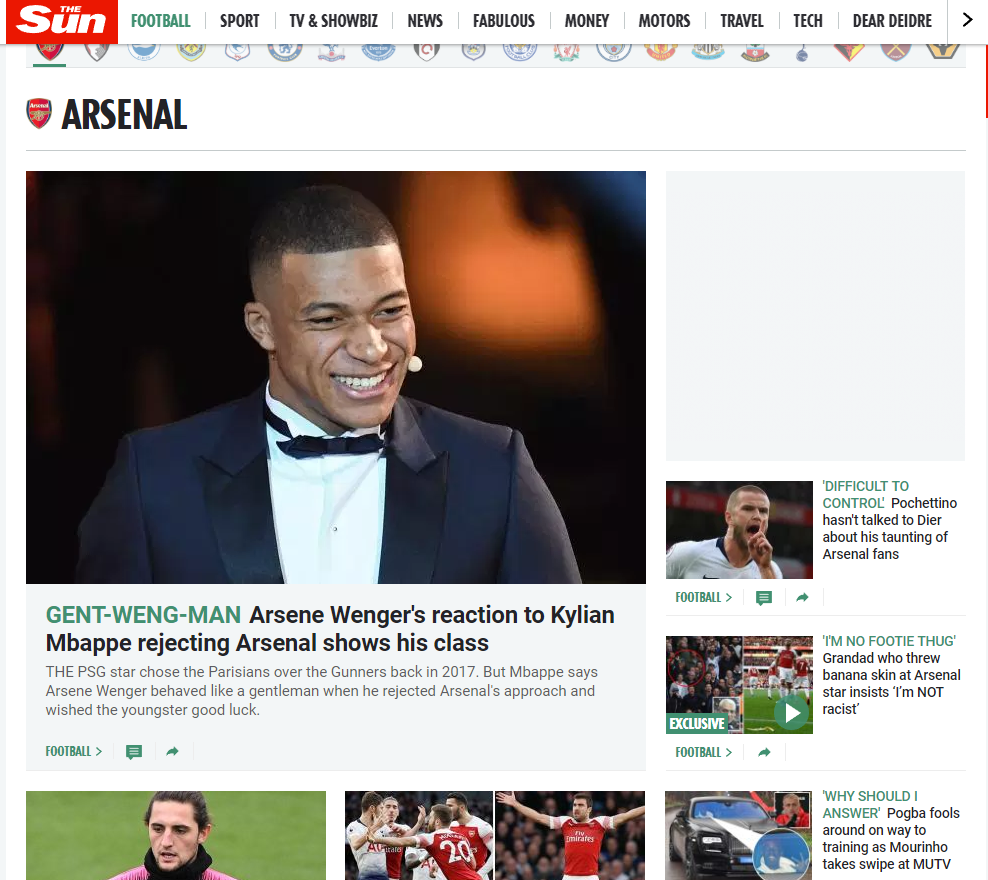Viewport: 988px width, 880px height.
Task: Open the DEAR DEIDRE nav tab
Action: coord(892,21)
